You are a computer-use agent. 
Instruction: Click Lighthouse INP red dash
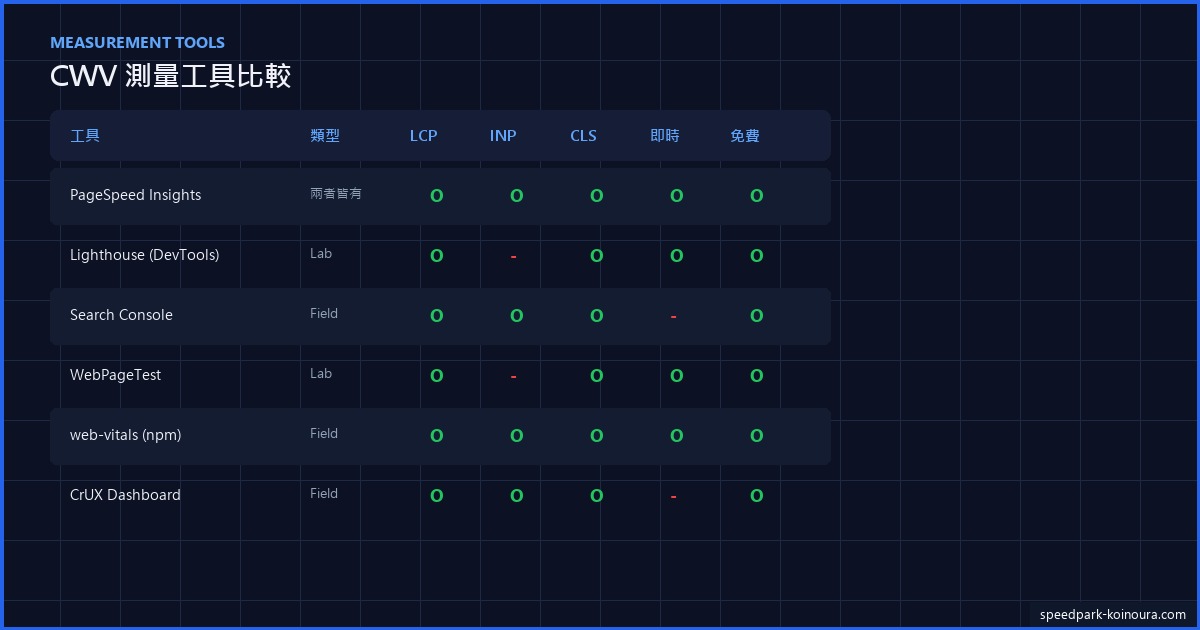click(x=513, y=257)
